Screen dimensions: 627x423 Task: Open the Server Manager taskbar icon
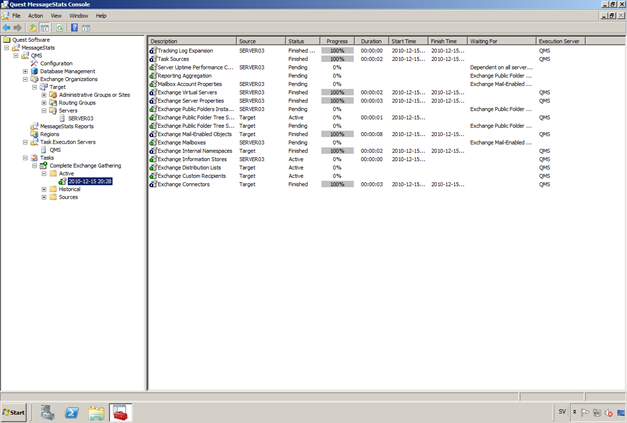click(x=48, y=413)
